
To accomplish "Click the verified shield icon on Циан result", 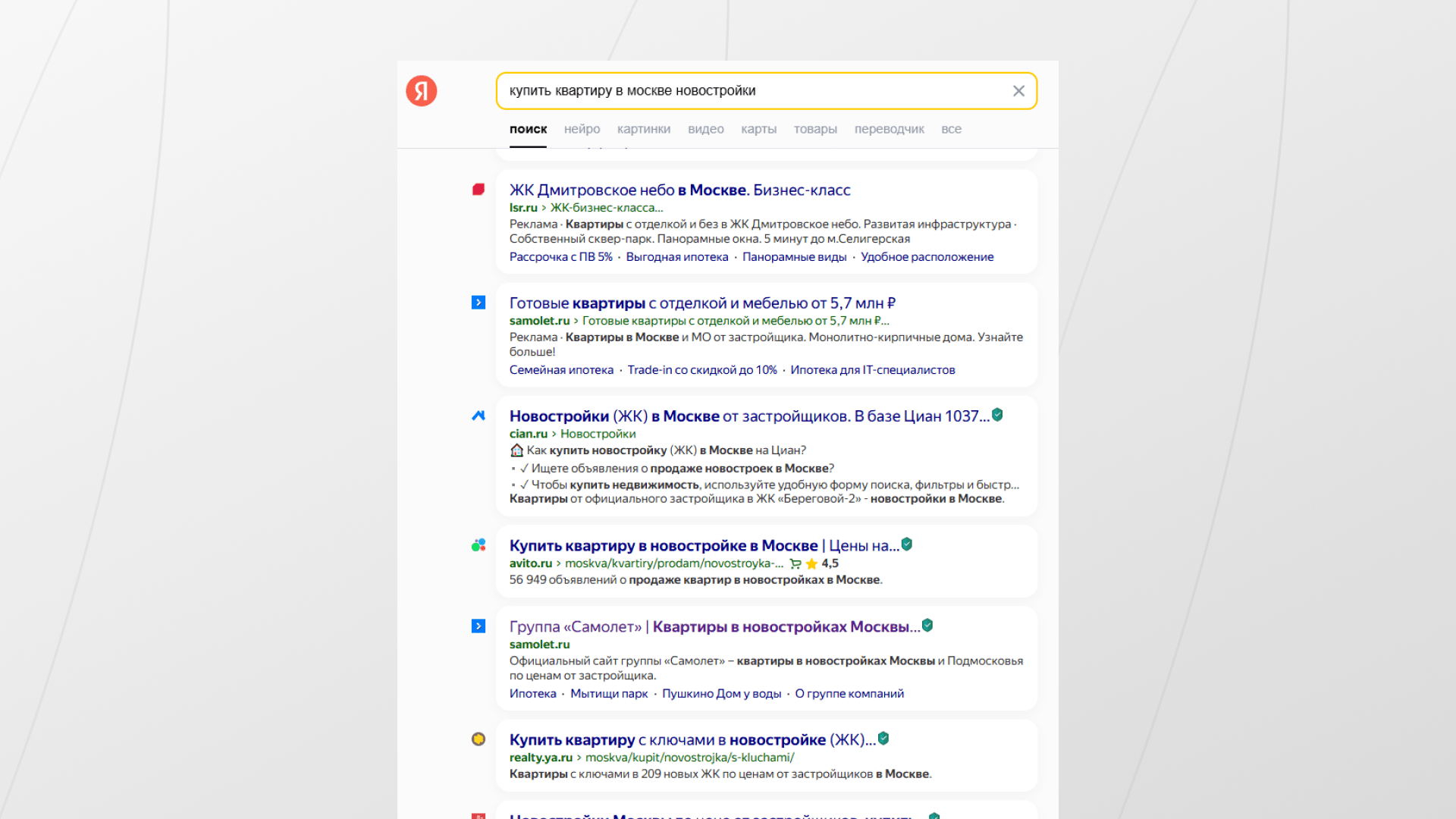I will [x=998, y=415].
